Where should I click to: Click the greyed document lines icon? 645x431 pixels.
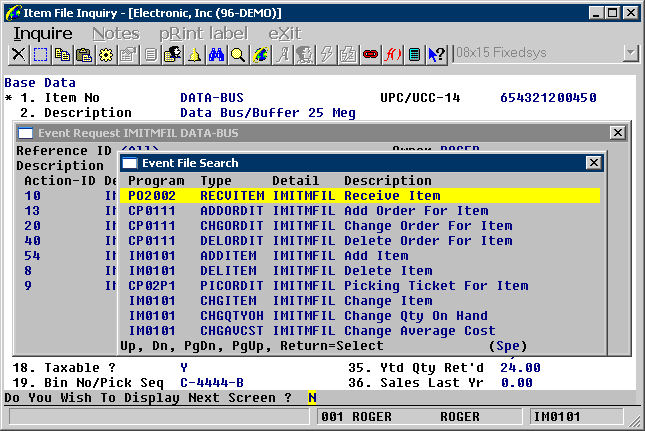[x=151, y=55]
